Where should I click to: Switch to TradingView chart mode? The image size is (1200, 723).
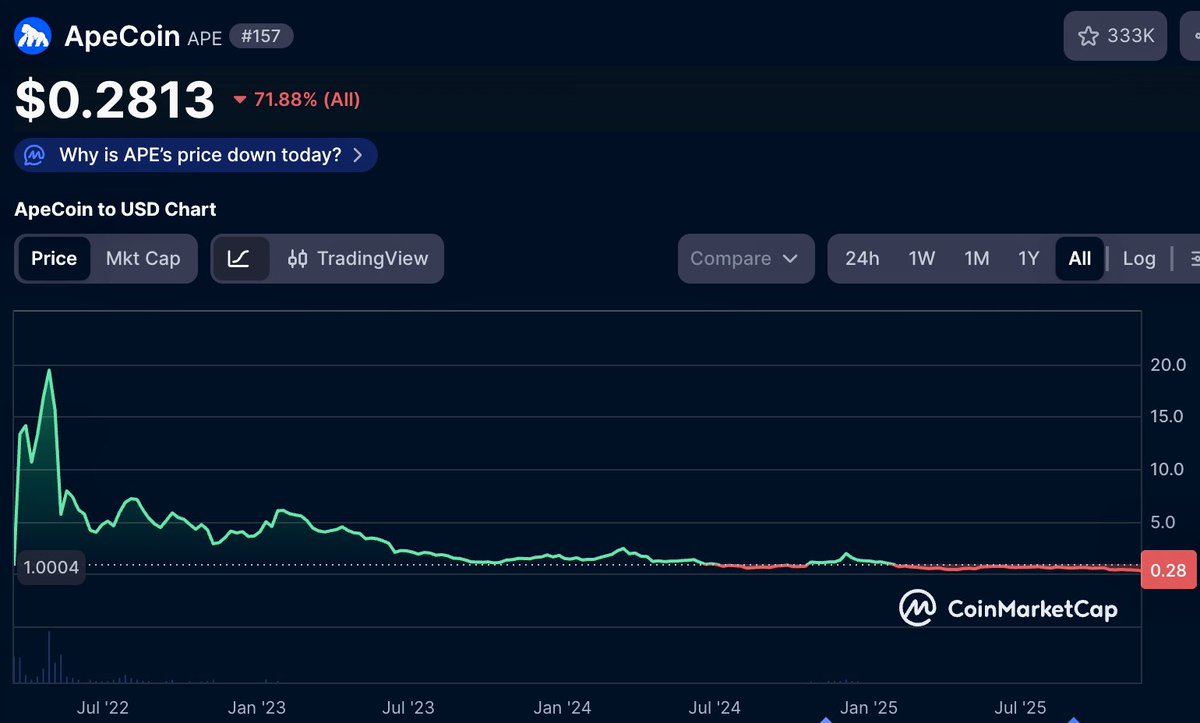tap(358, 258)
